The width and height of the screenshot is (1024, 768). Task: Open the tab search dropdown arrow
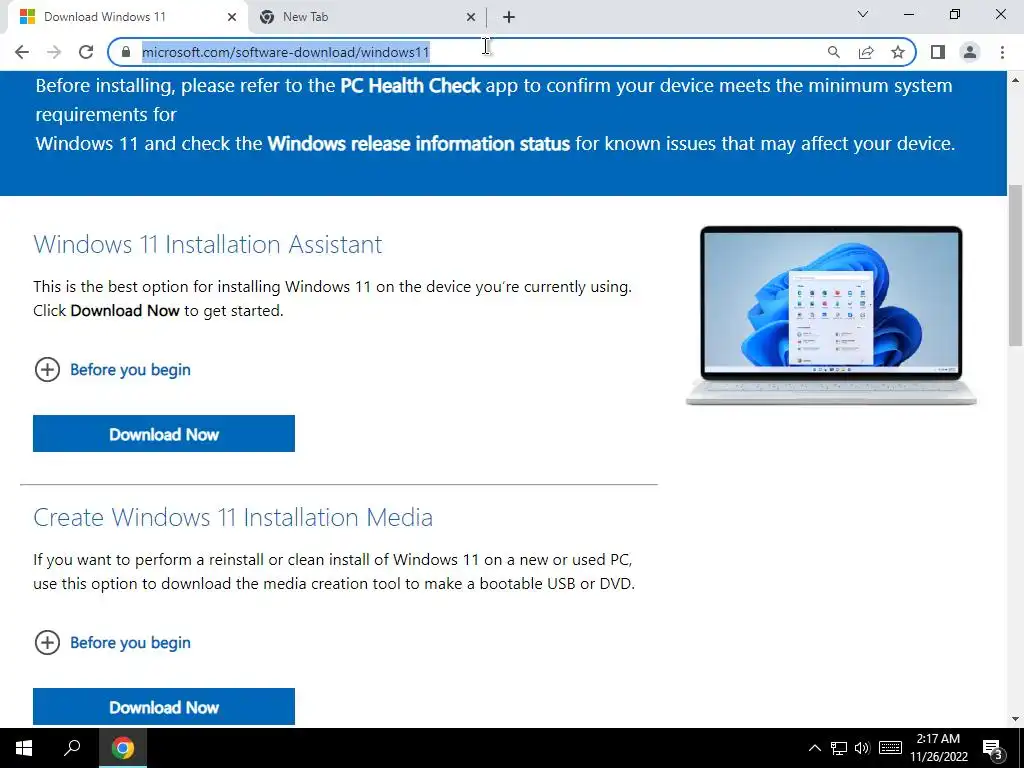click(863, 14)
